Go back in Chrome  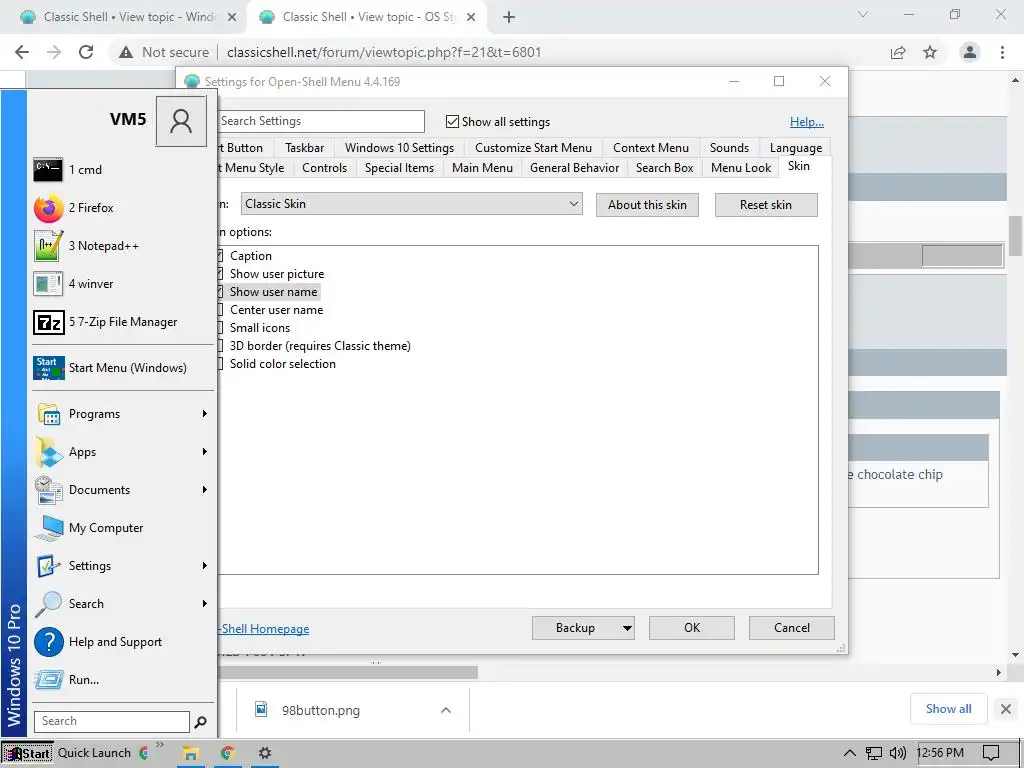[22, 52]
